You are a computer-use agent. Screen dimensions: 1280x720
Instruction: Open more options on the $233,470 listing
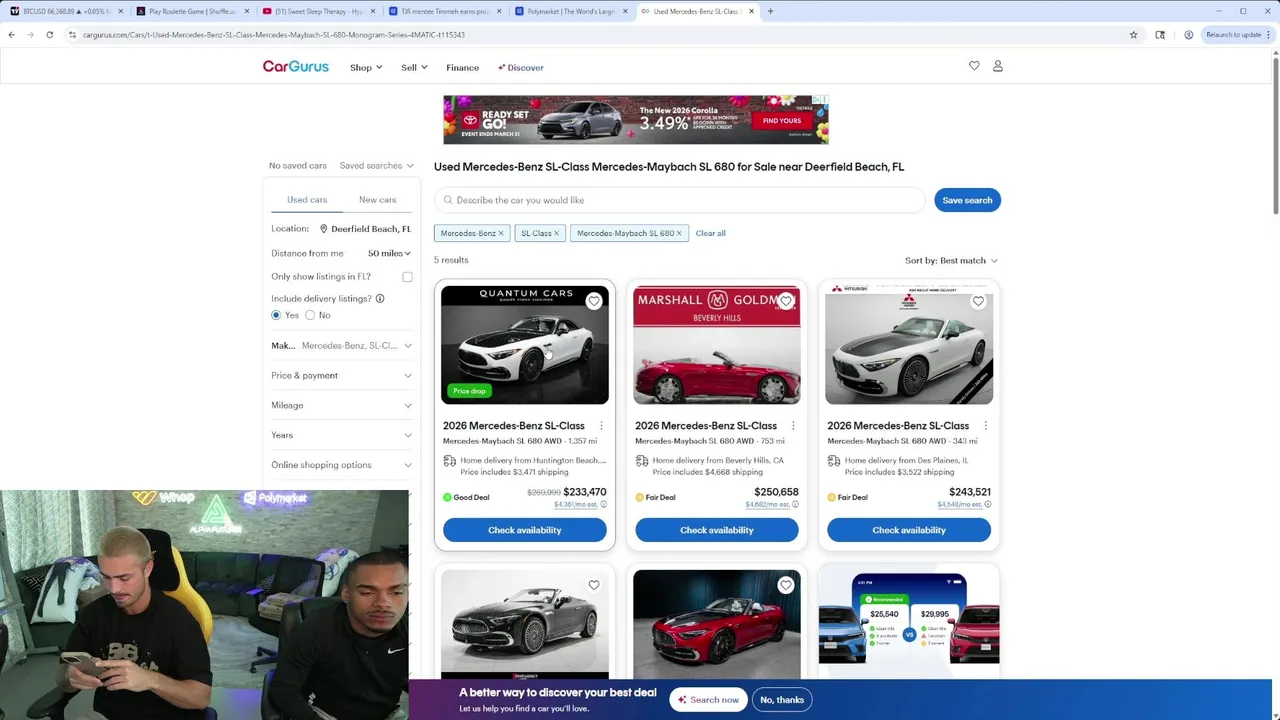(601, 426)
